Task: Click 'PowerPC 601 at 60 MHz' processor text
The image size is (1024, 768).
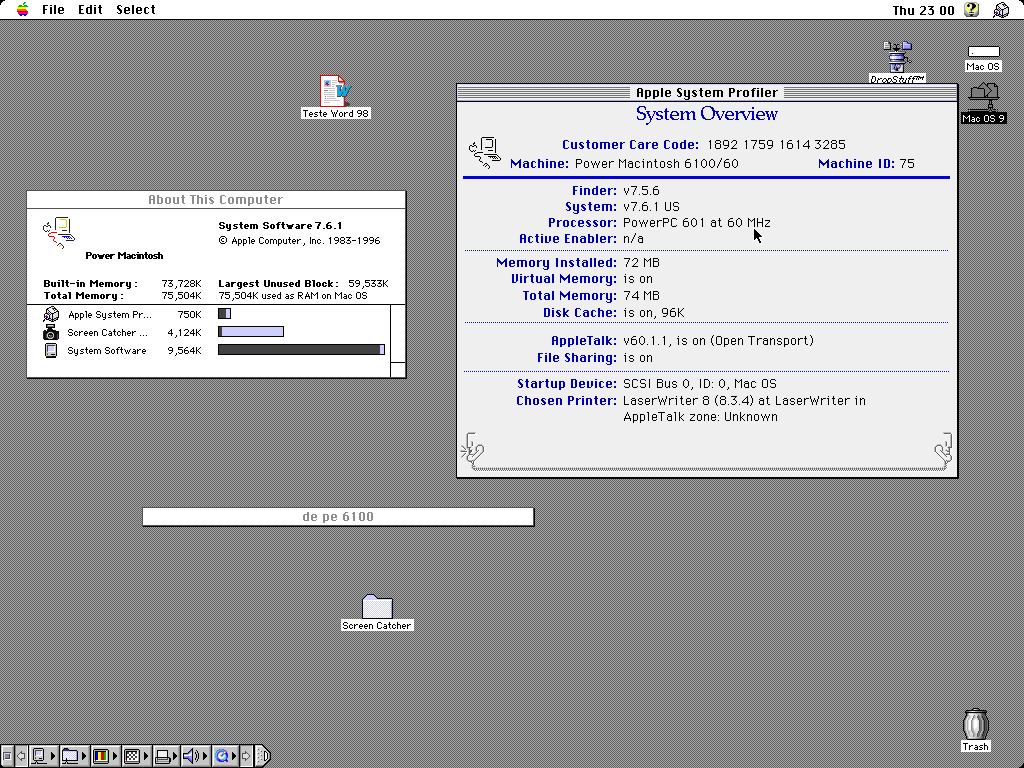Action: (x=697, y=223)
